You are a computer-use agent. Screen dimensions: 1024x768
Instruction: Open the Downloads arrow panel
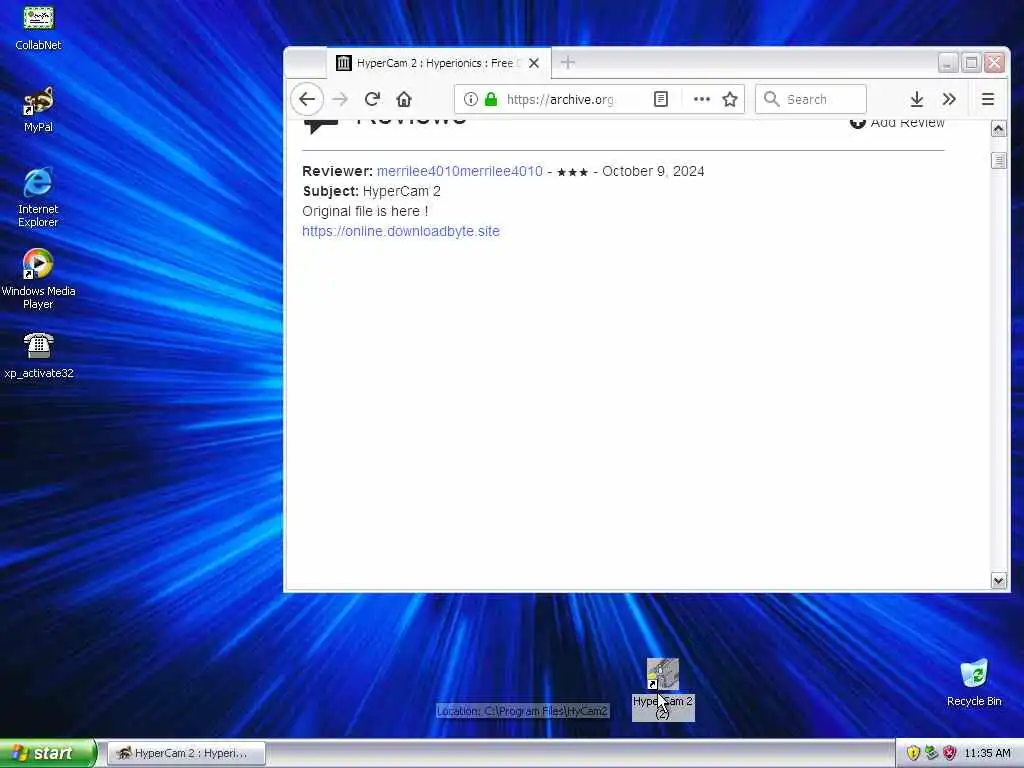917,99
